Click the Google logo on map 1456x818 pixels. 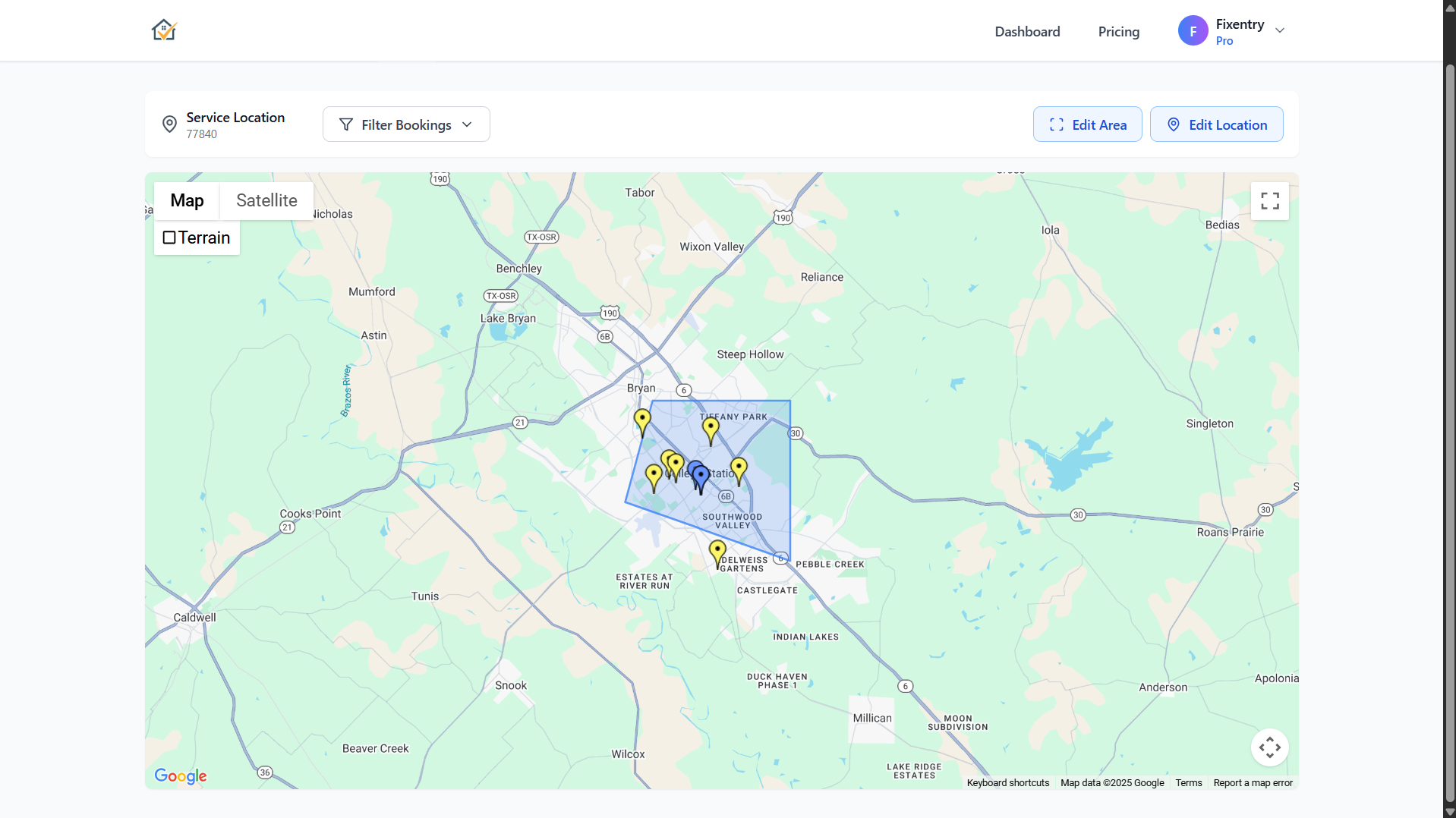181,776
